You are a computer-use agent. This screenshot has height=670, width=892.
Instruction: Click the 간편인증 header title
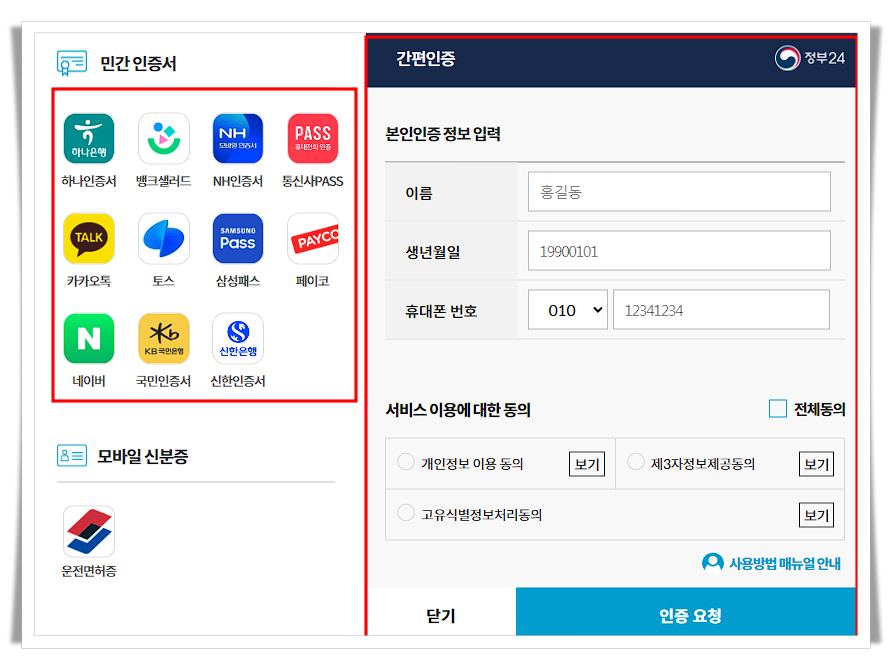426,58
